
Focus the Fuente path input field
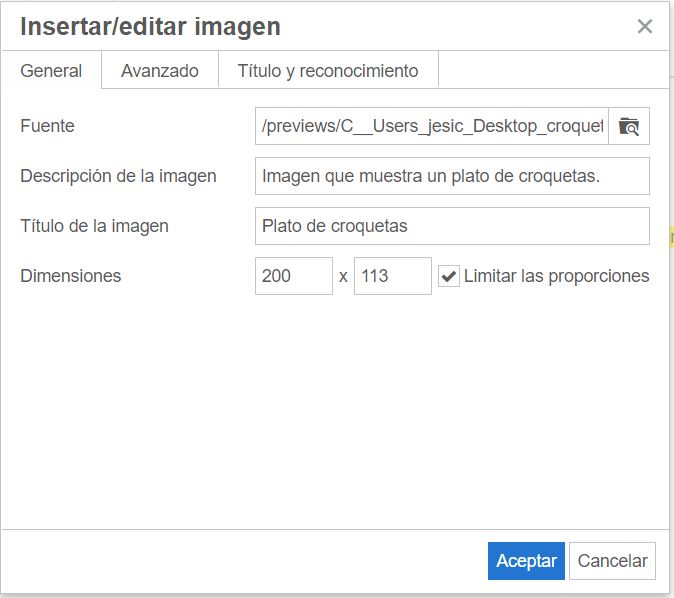(432, 126)
